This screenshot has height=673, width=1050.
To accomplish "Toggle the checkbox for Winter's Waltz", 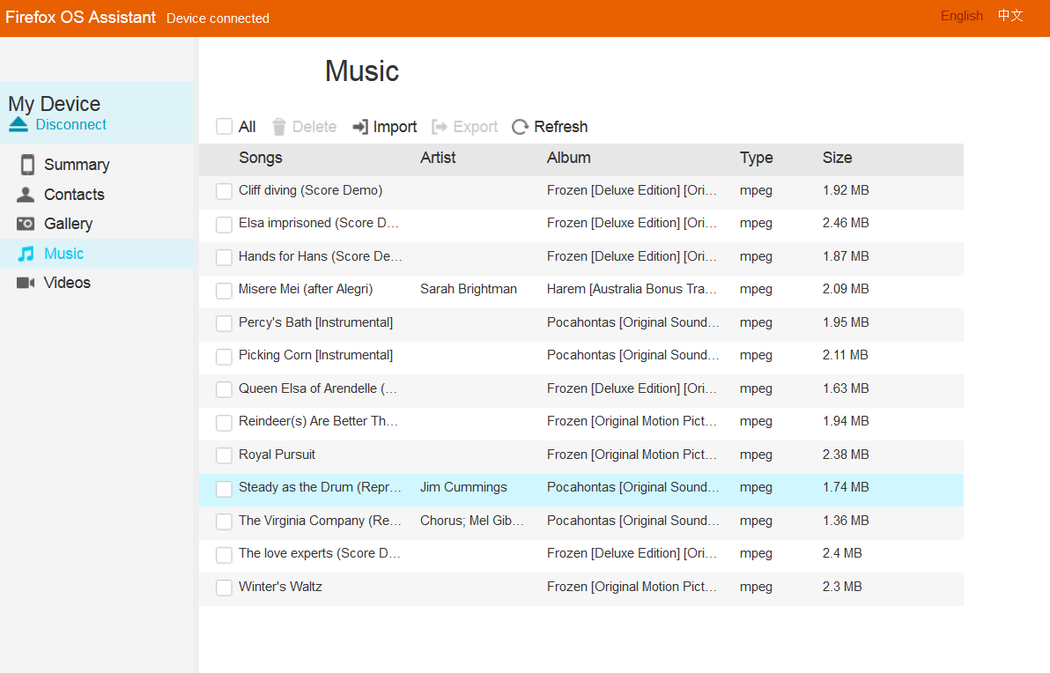I will 224,588.
